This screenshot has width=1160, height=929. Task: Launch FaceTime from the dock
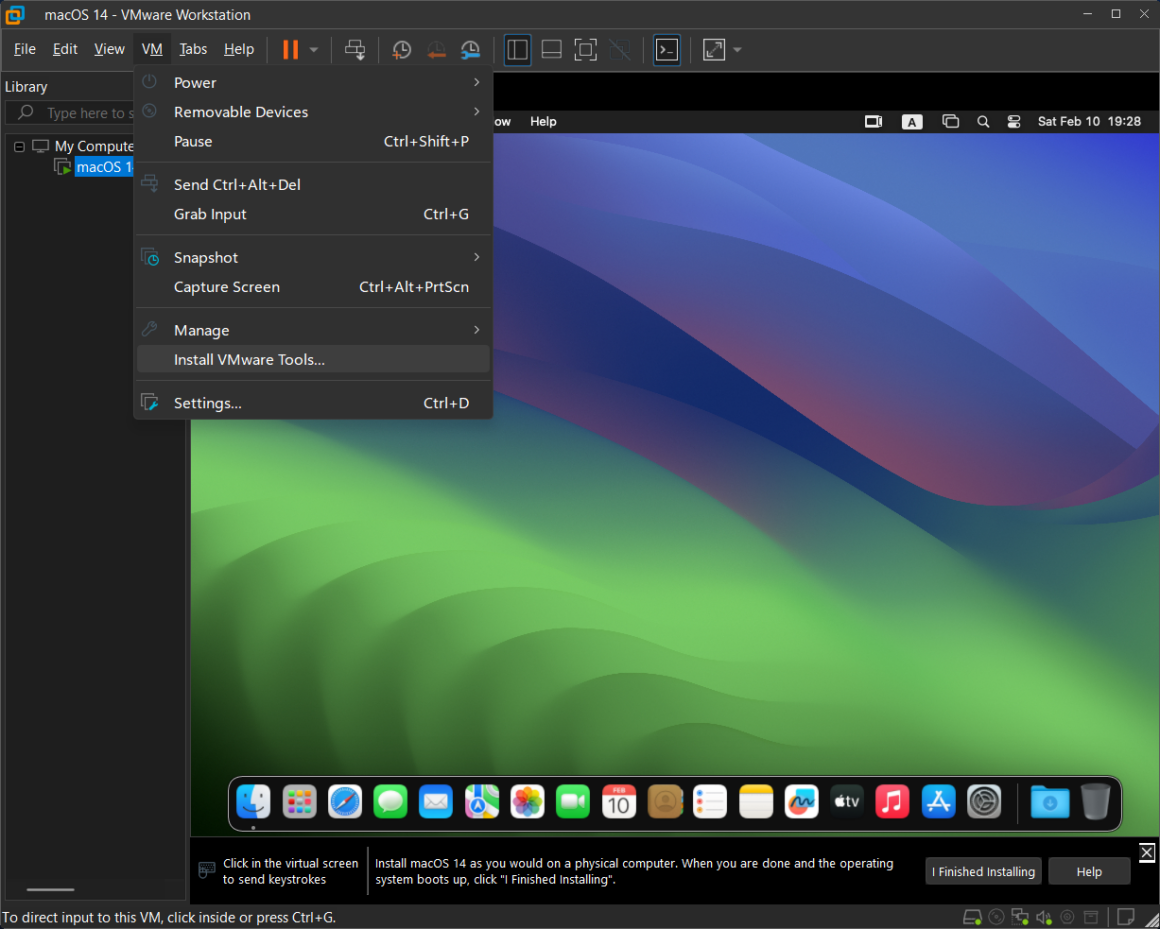click(x=573, y=802)
